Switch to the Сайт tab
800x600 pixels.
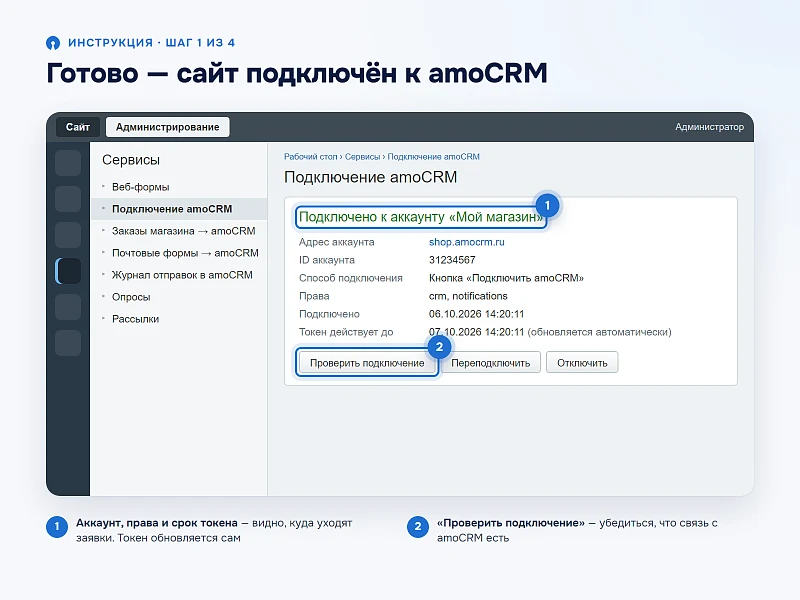78,127
